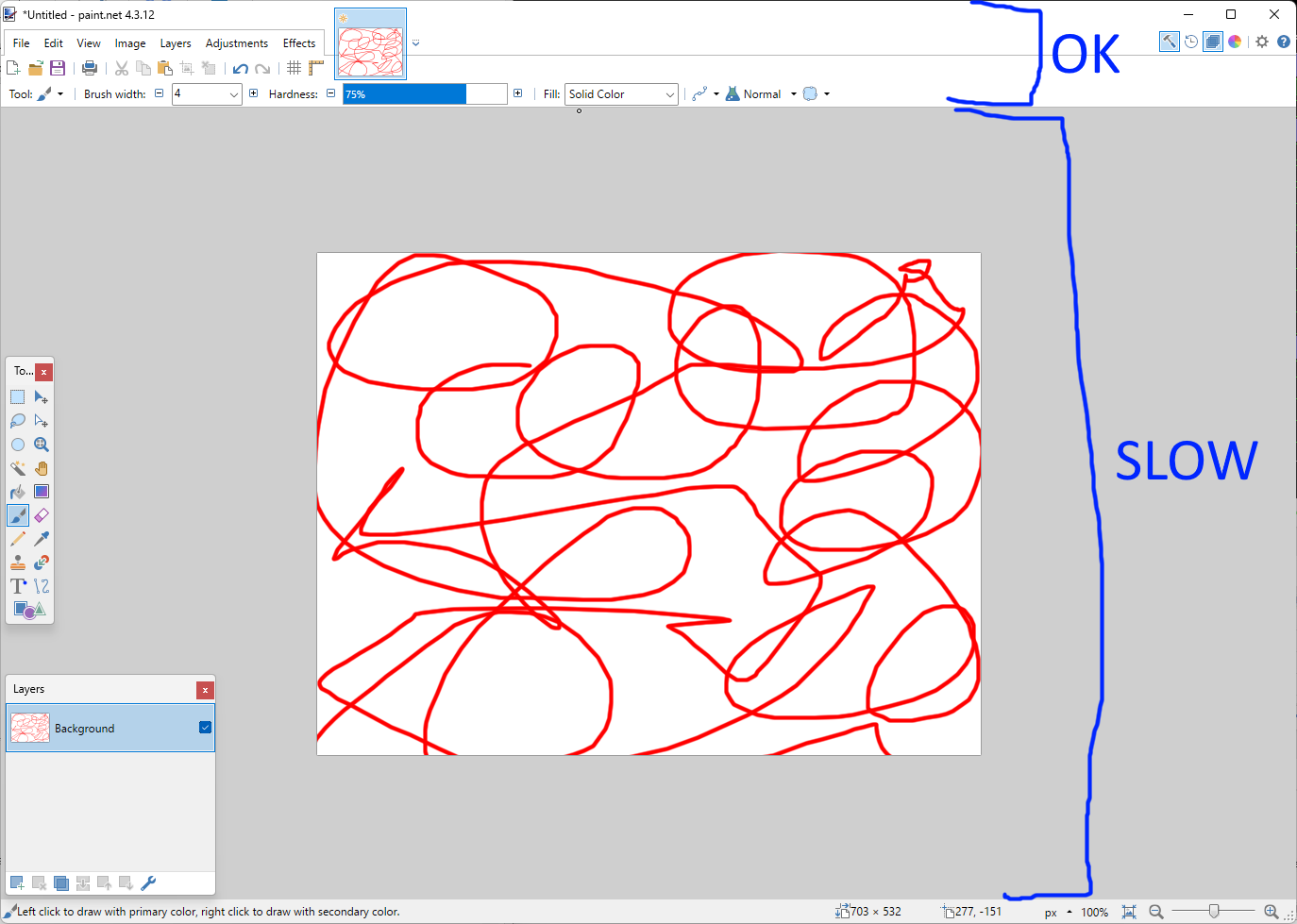
Task: Open the Normal blend mode dropdown
Action: (x=761, y=94)
